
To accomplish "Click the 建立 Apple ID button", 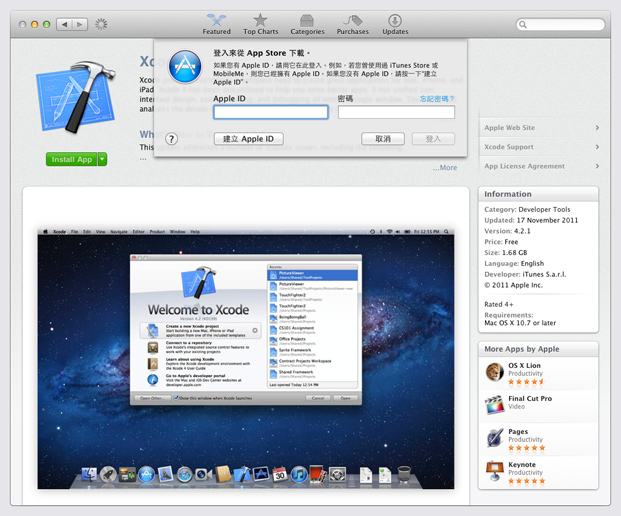I will click(x=249, y=139).
